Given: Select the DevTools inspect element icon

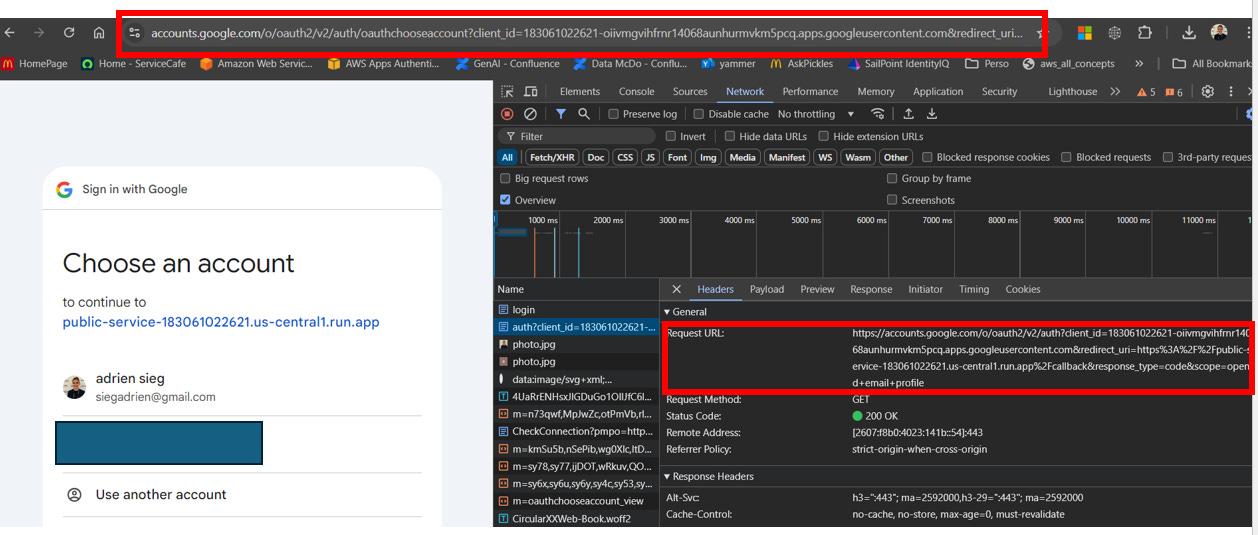Looking at the screenshot, I should [x=508, y=92].
